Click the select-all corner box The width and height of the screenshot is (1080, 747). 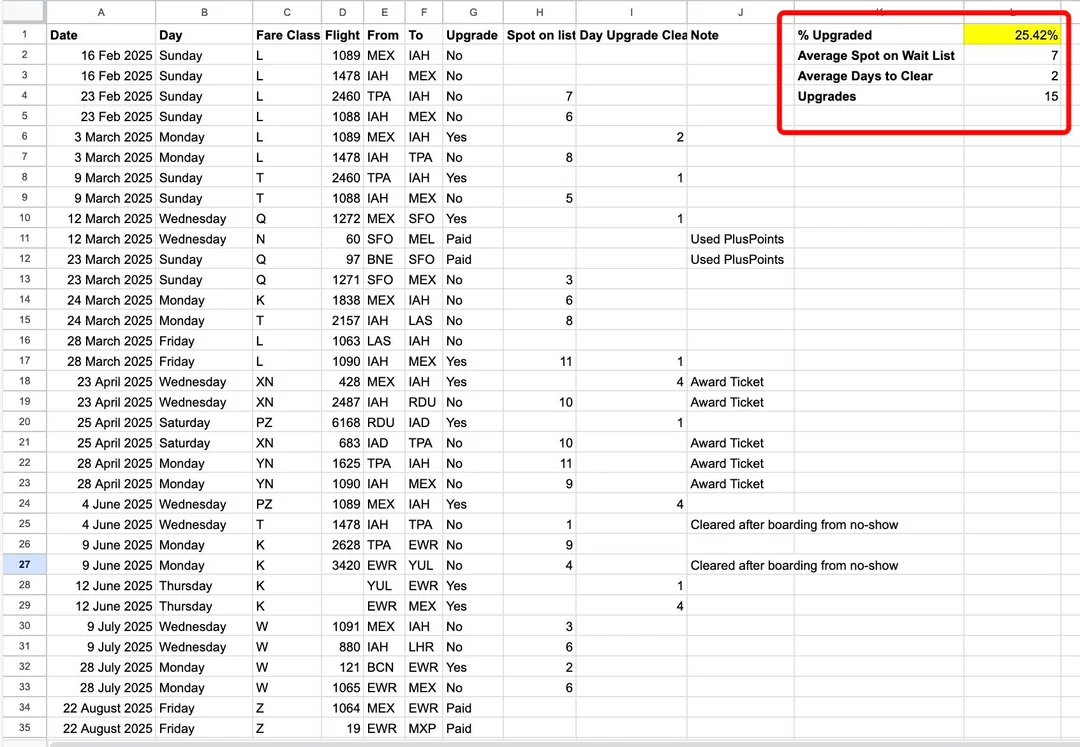[x=23, y=12]
